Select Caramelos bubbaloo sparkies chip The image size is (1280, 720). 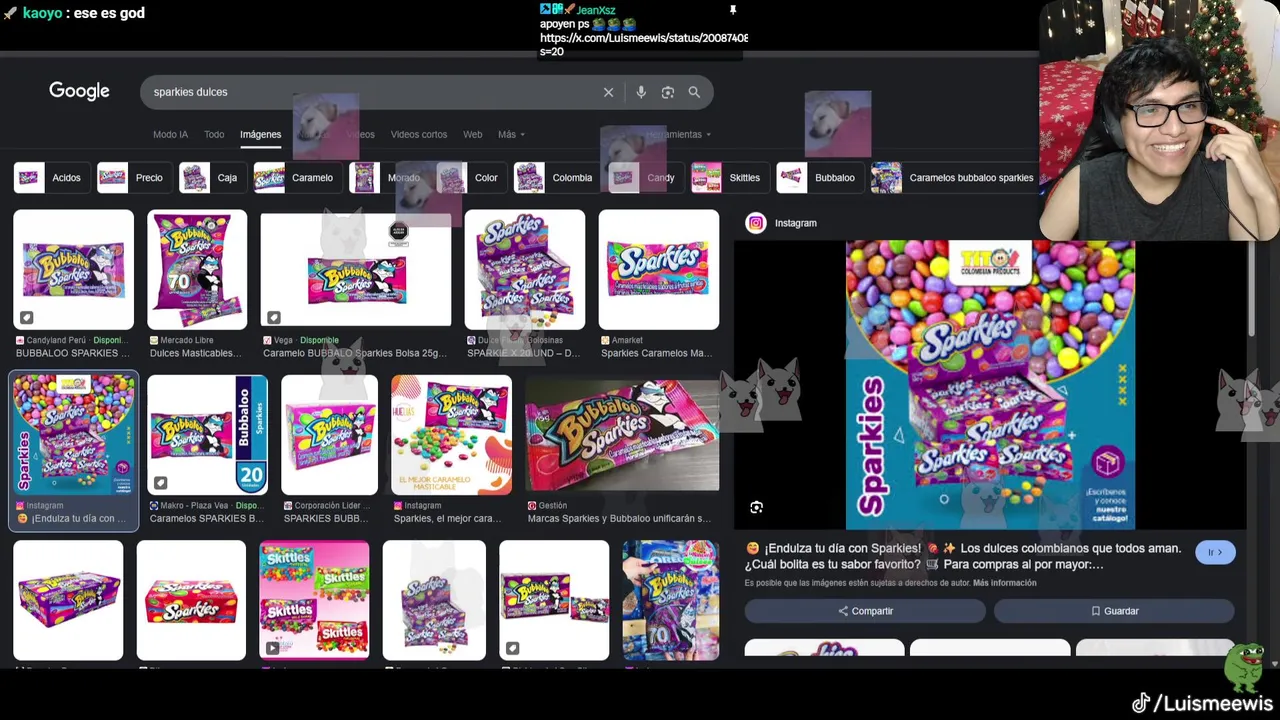click(954, 178)
